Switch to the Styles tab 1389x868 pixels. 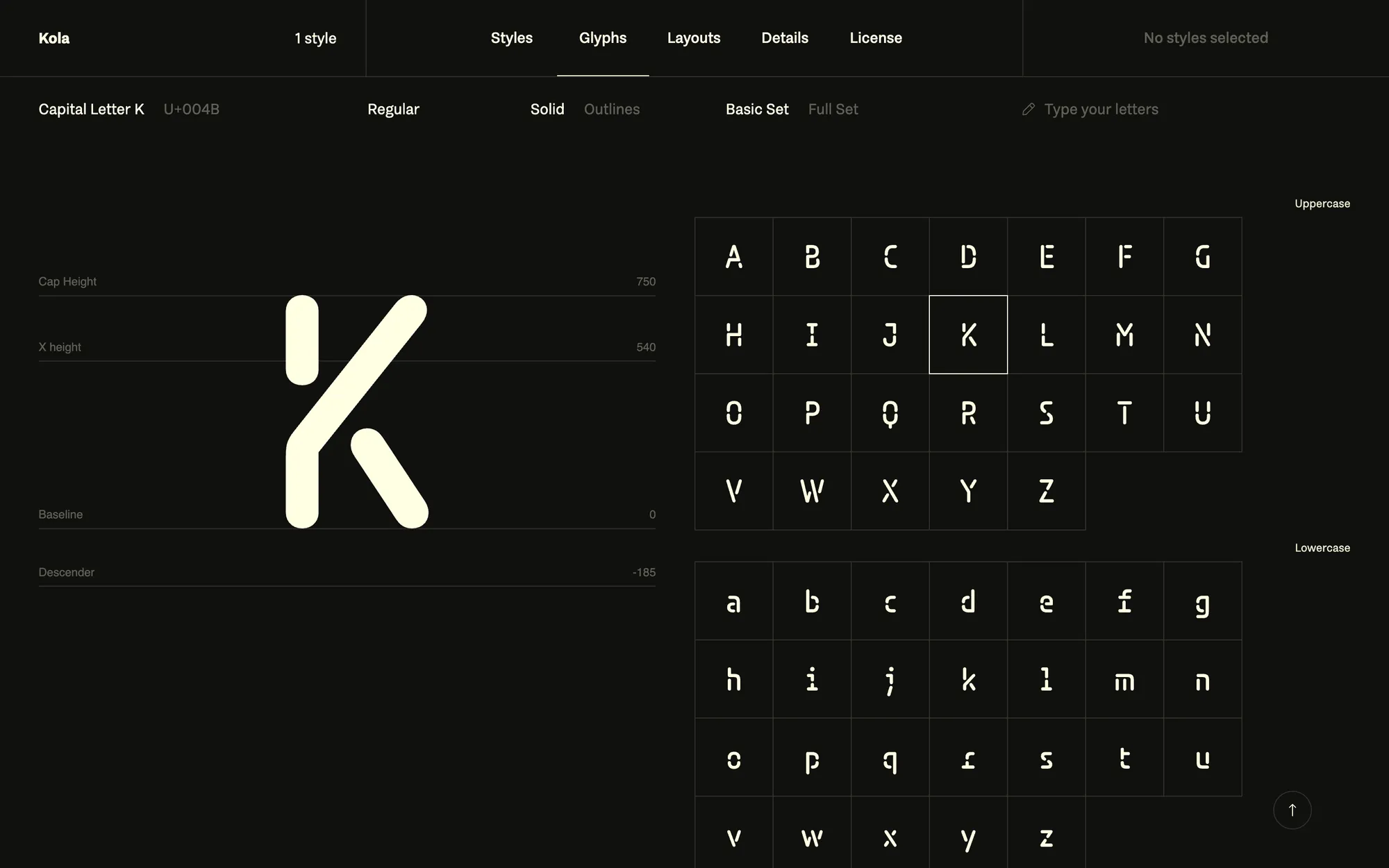pos(511,38)
